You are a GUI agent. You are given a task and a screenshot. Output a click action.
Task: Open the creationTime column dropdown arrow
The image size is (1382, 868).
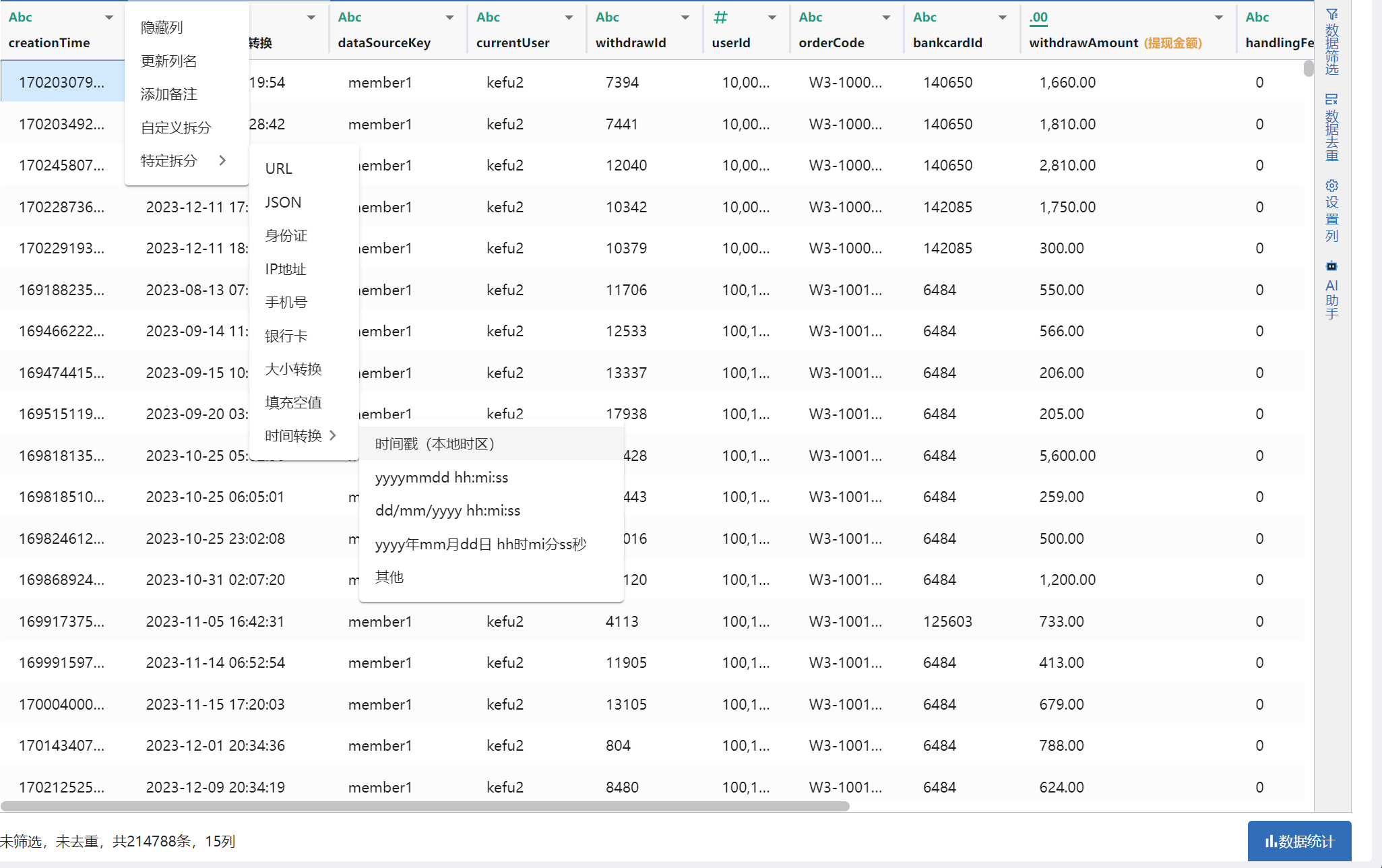(109, 18)
